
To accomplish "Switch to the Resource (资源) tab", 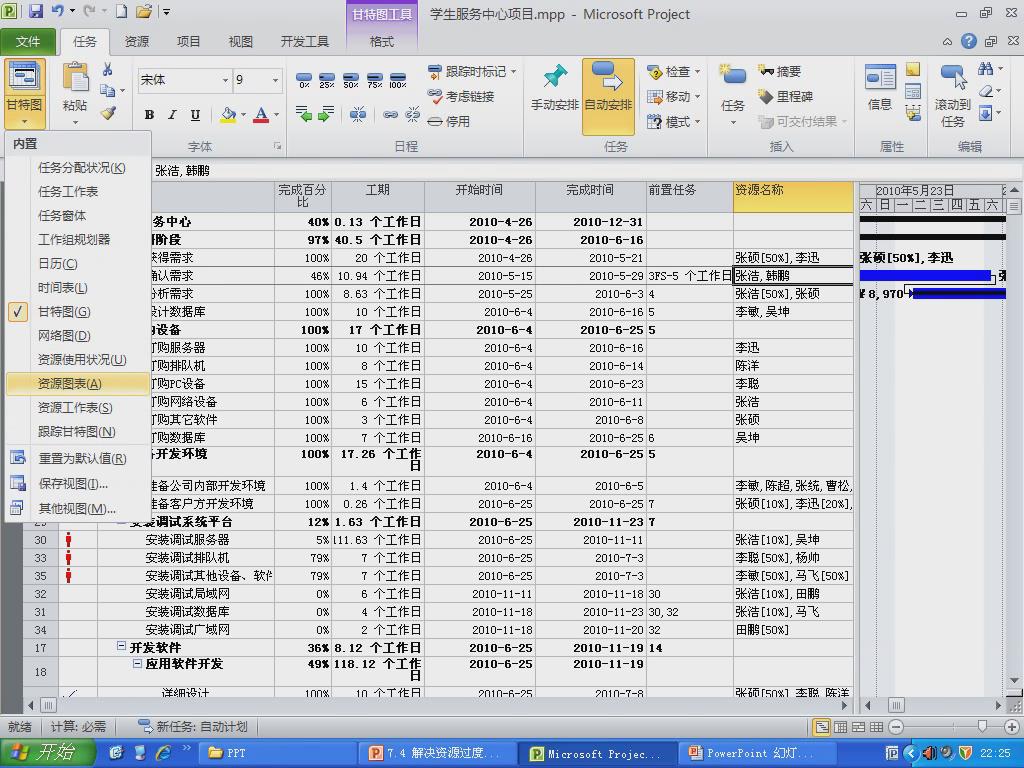I will pos(136,41).
